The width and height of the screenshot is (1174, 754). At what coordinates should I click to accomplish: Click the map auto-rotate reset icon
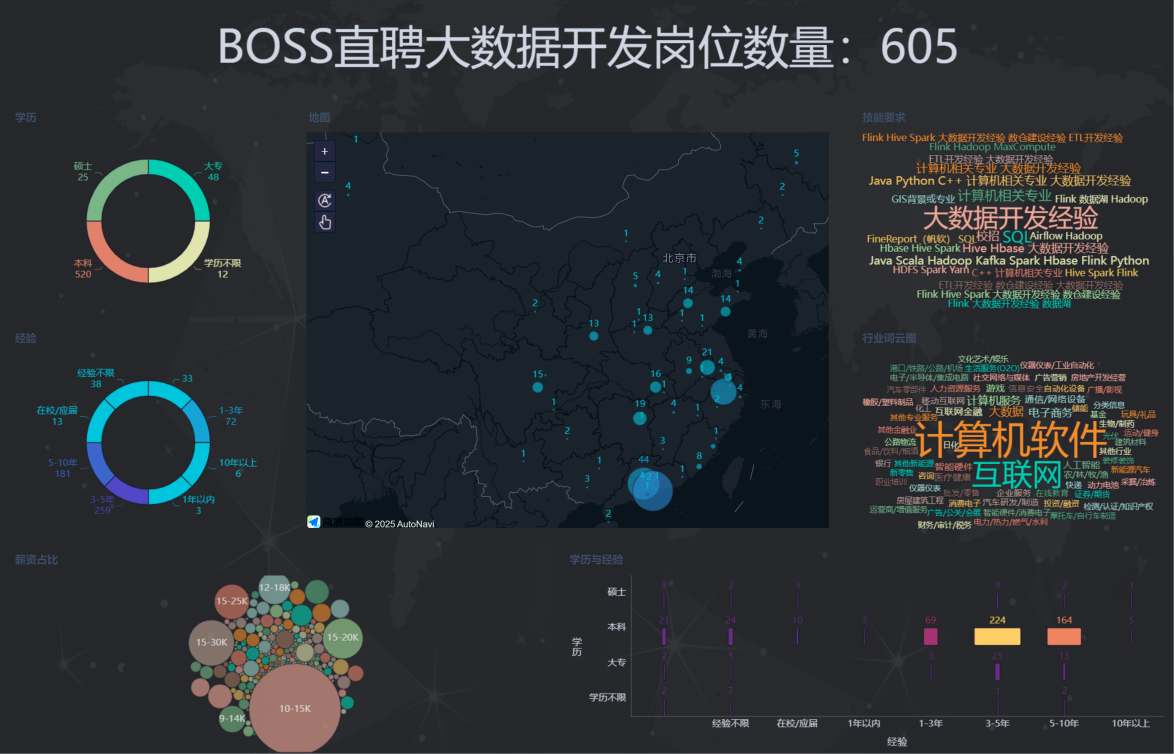(324, 200)
